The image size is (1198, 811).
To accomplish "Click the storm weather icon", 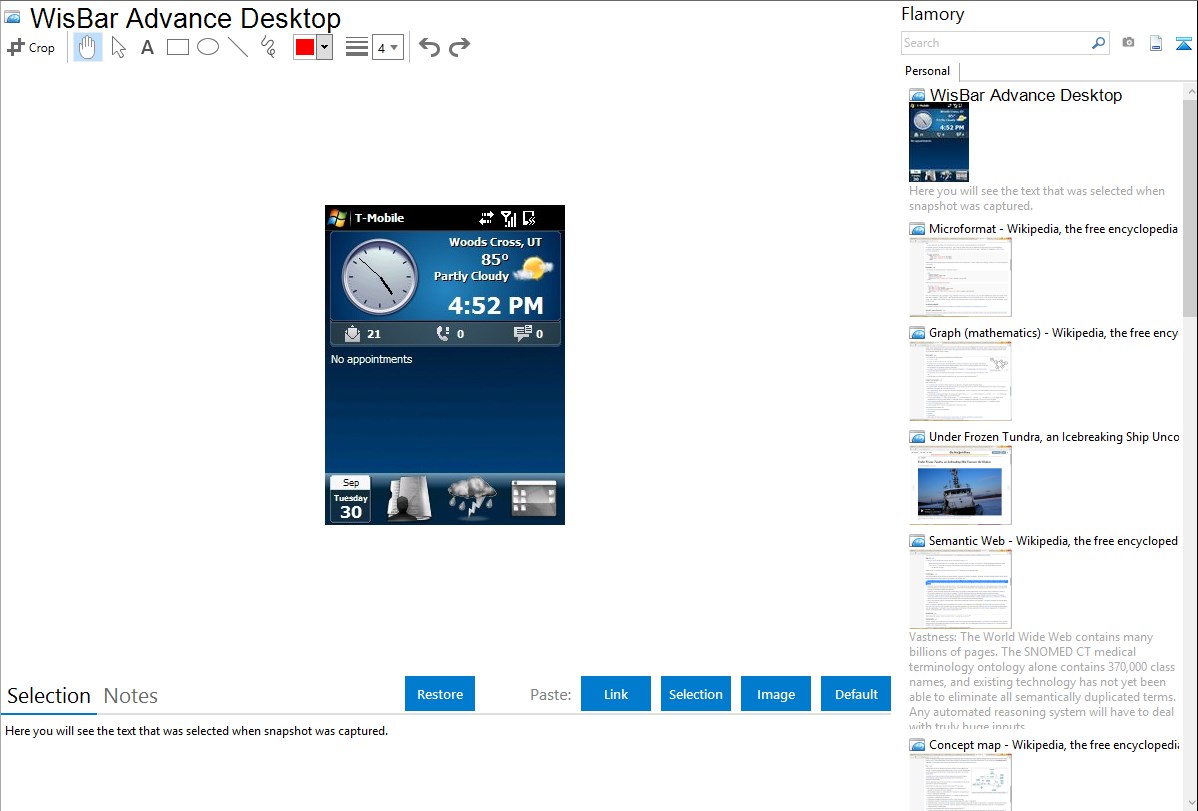I will [x=471, y=498].
